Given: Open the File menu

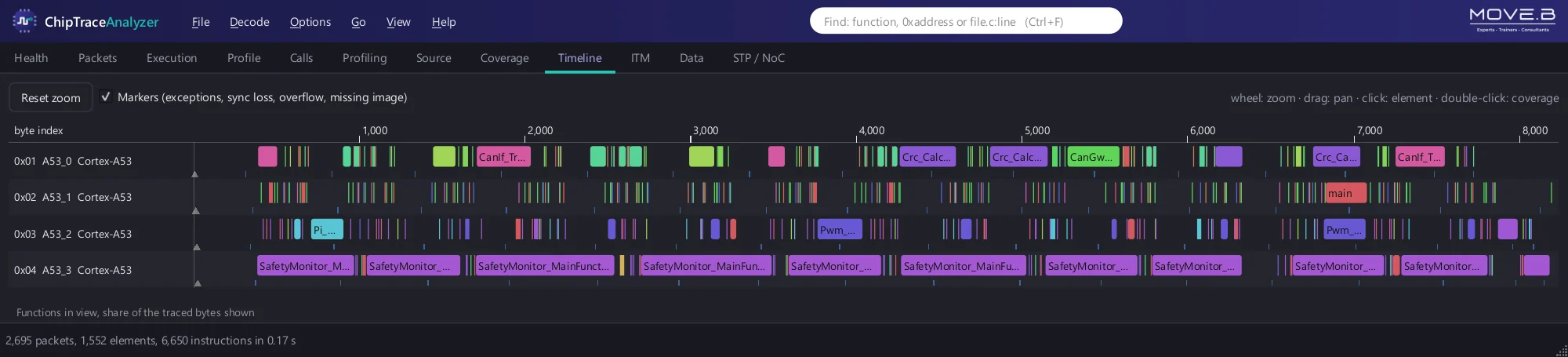Looking at the screenshot, I should (x=201, y=22).
